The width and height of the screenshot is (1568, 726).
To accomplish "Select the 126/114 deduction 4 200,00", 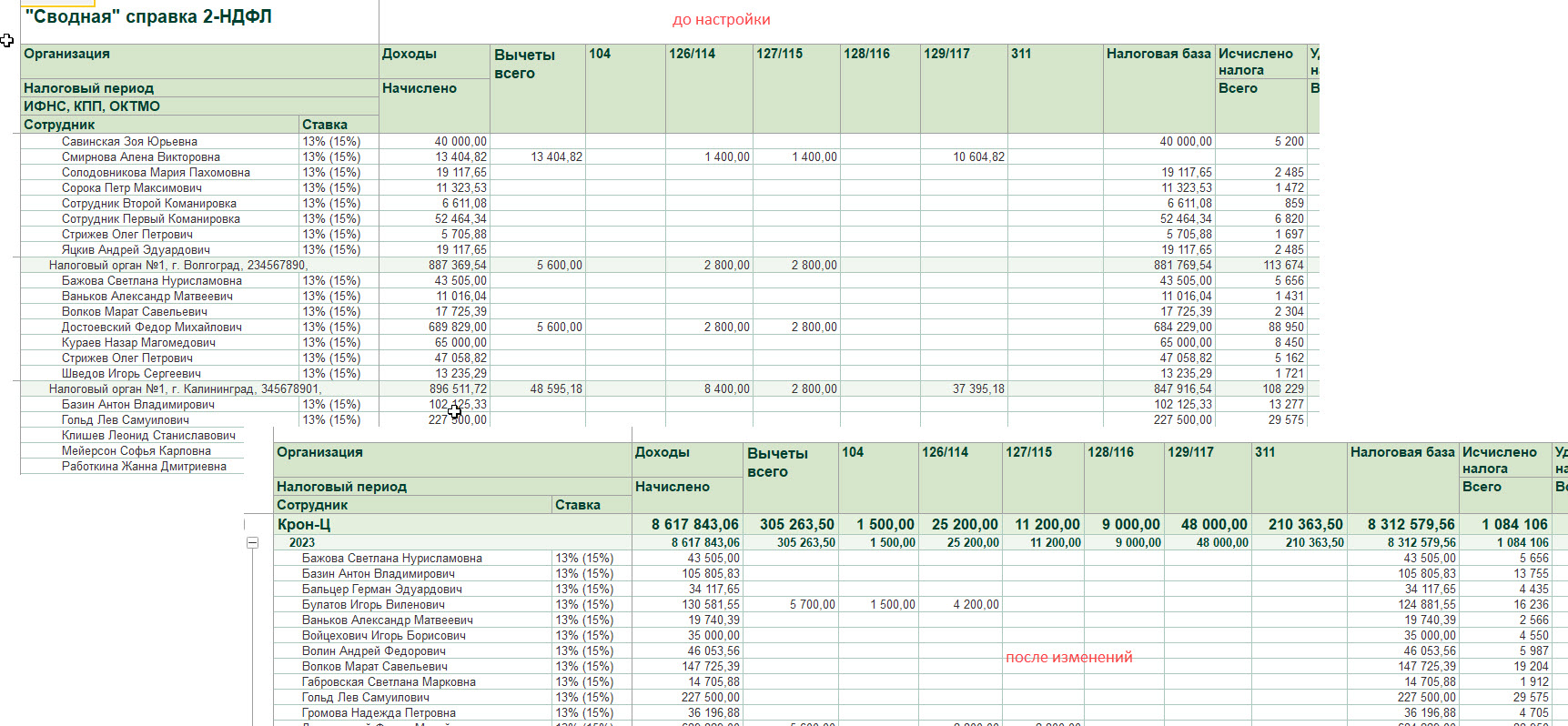I will 976,604.
